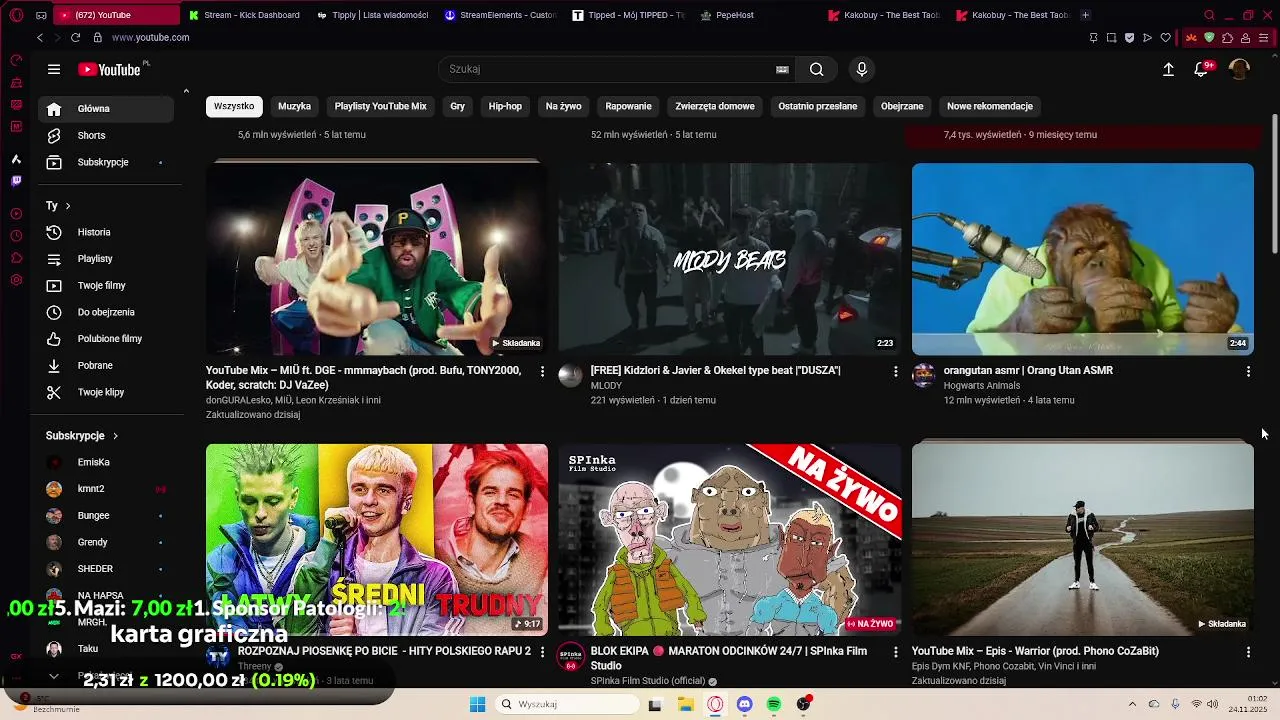
Task: Expand the Ty section
Action: pos(58,206)
